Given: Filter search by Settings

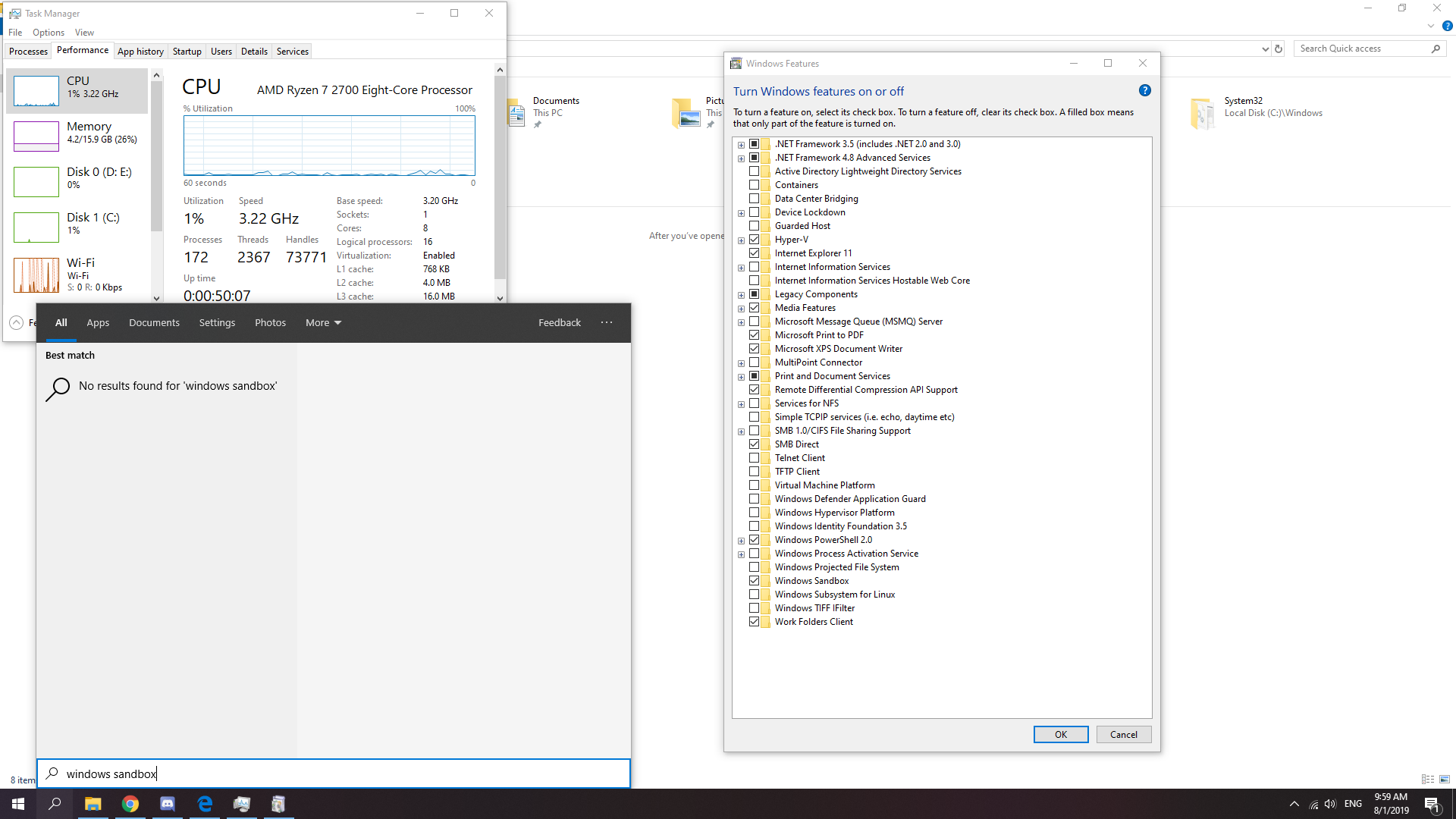Looking at the screenshot, I should pyautogui.click(x=217, y=322).
